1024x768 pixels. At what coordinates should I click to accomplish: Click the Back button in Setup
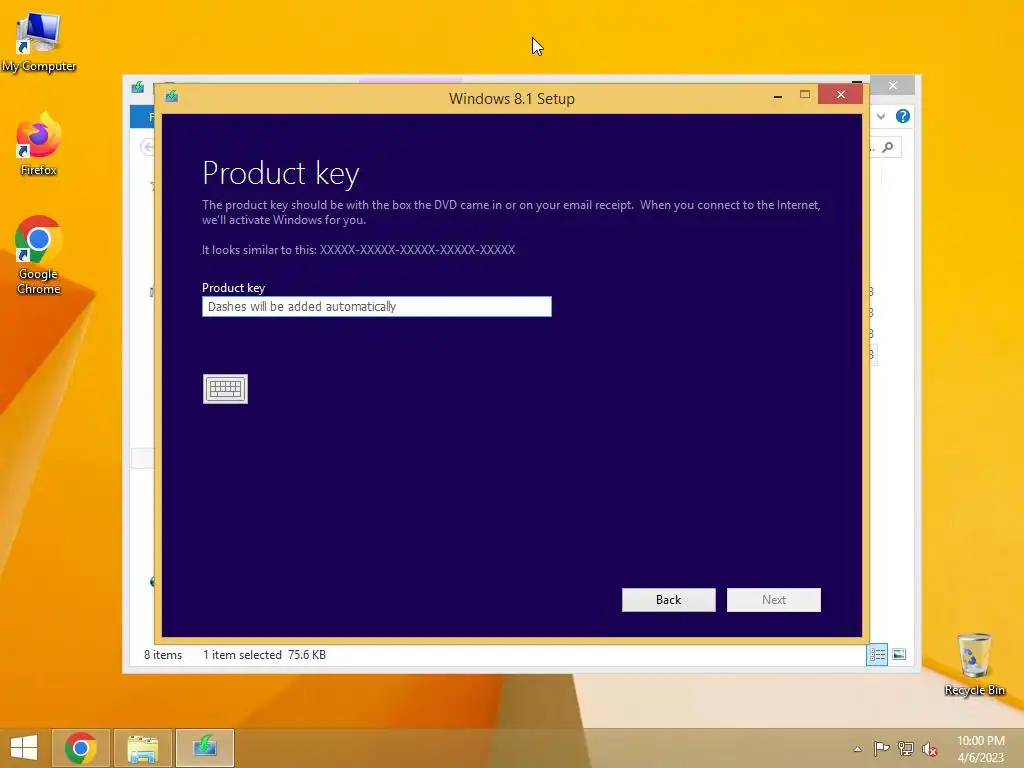[x=669, y=600]
